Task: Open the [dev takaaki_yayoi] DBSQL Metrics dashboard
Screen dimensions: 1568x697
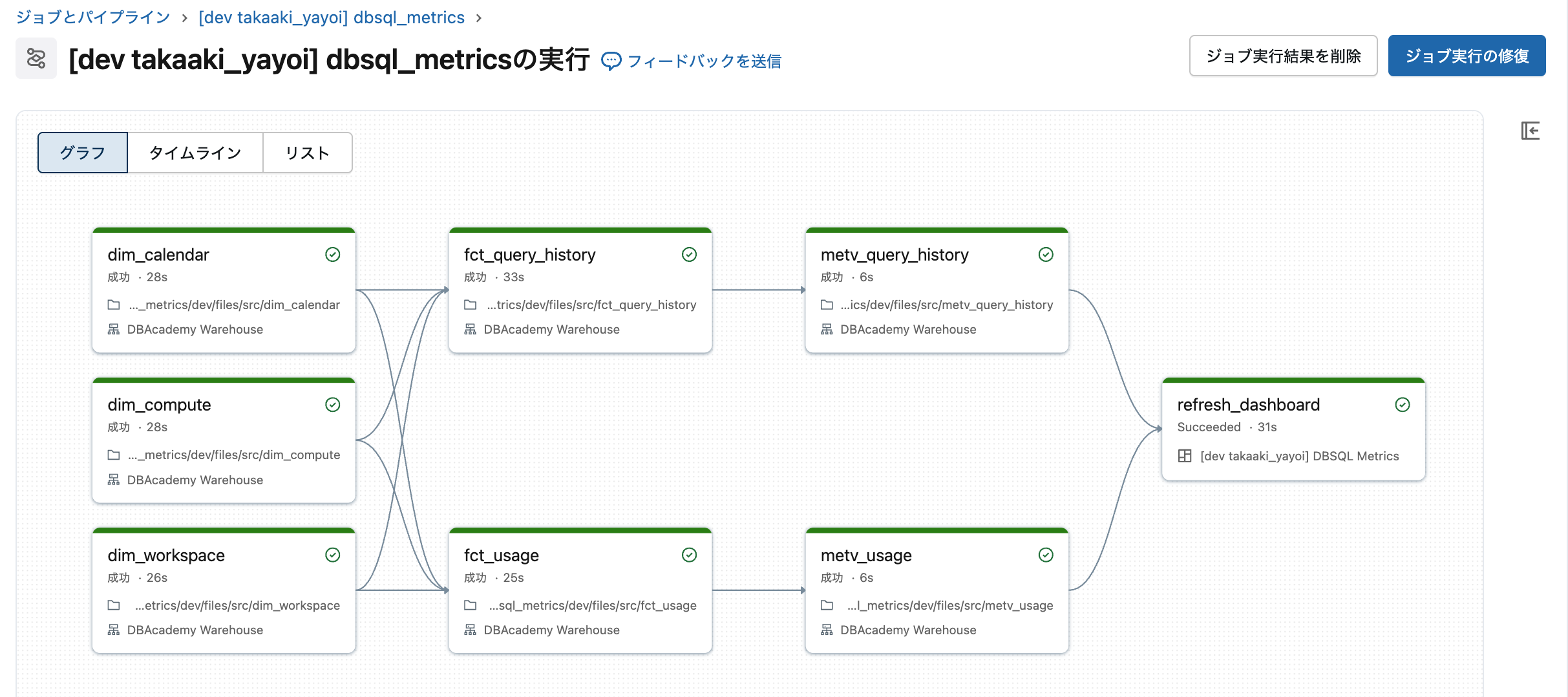Action: click(1299, 456)
